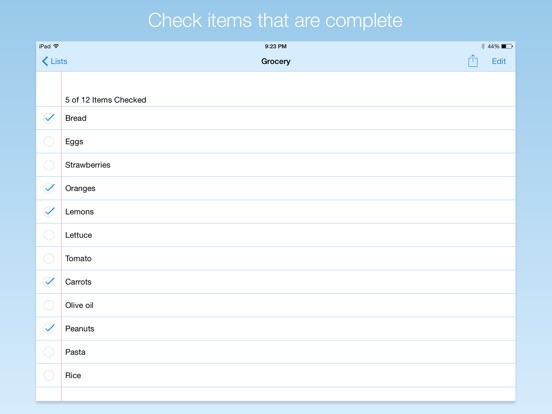Screen dimensions: 552x414
Task: Select the Pasta list row text
Action: [75, 352]
